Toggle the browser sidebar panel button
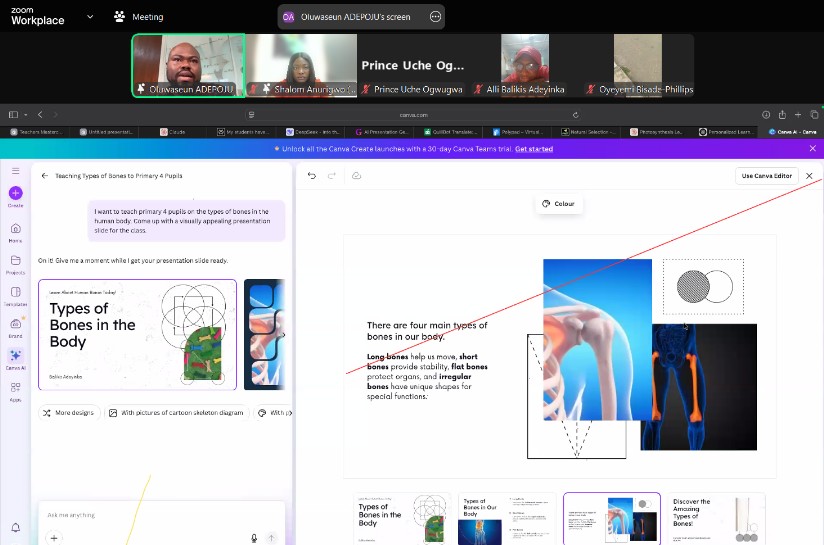Image resolution: width=824 pixels, height=545 pixels. [x=13, y=115]
